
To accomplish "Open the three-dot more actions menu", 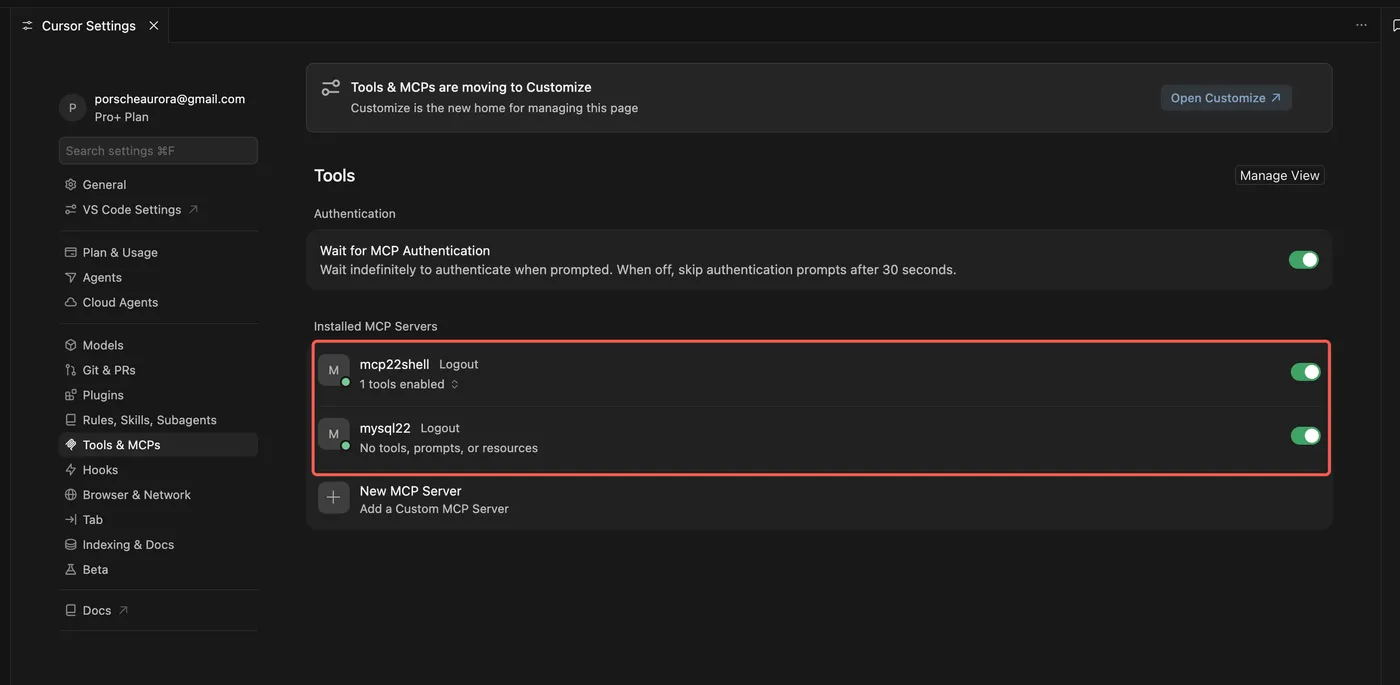I will click(x=1361, y=25).
